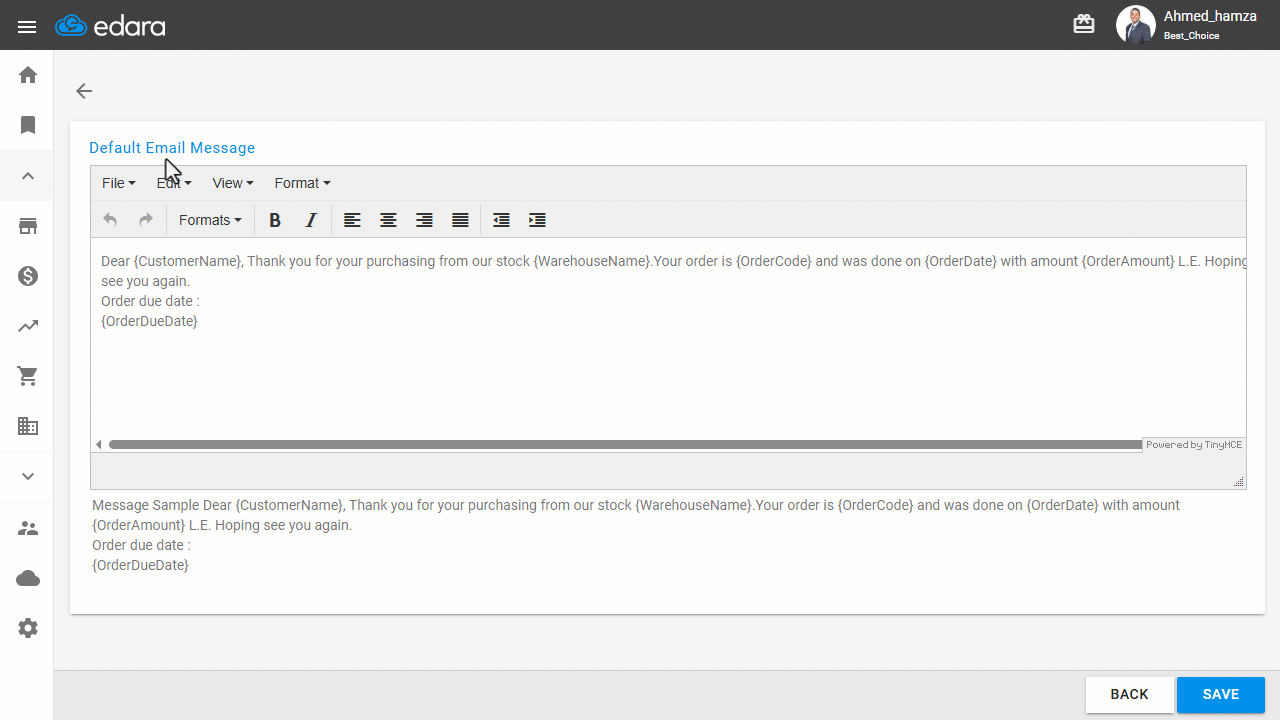Save the default email message
Screen dimensions: 1280x720
point(1221,695)
